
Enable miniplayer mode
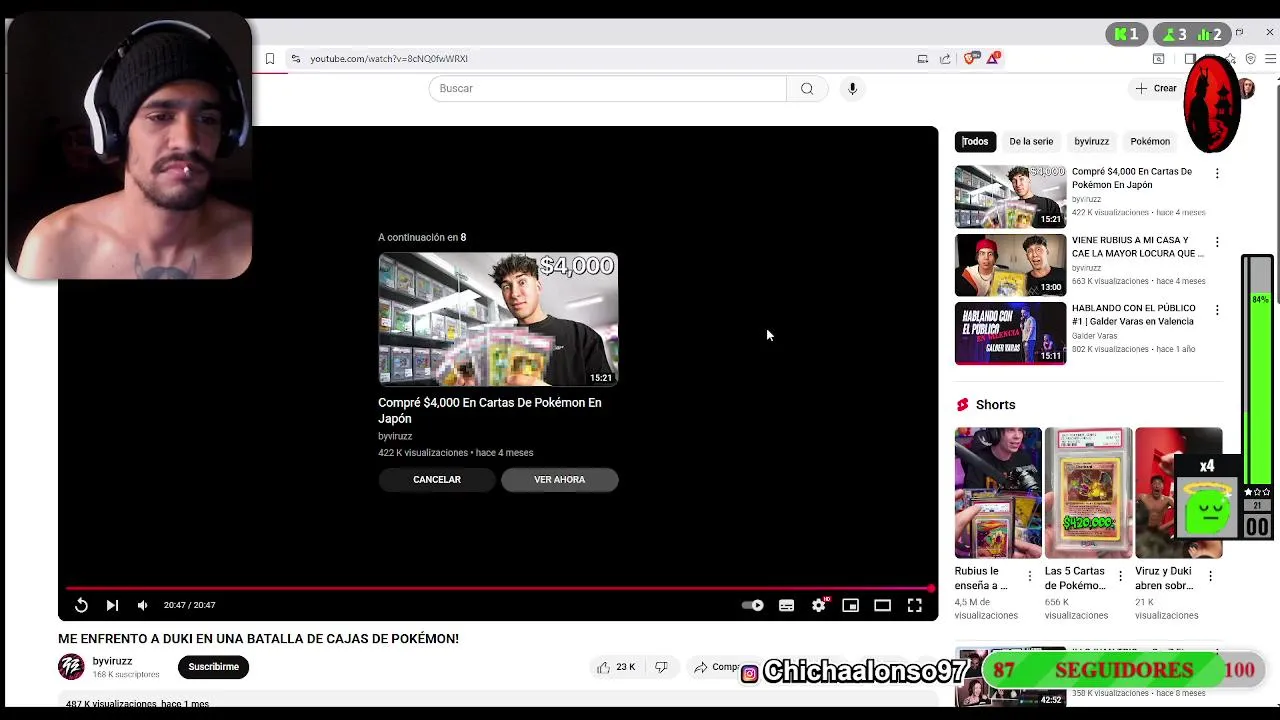[850, 605]
